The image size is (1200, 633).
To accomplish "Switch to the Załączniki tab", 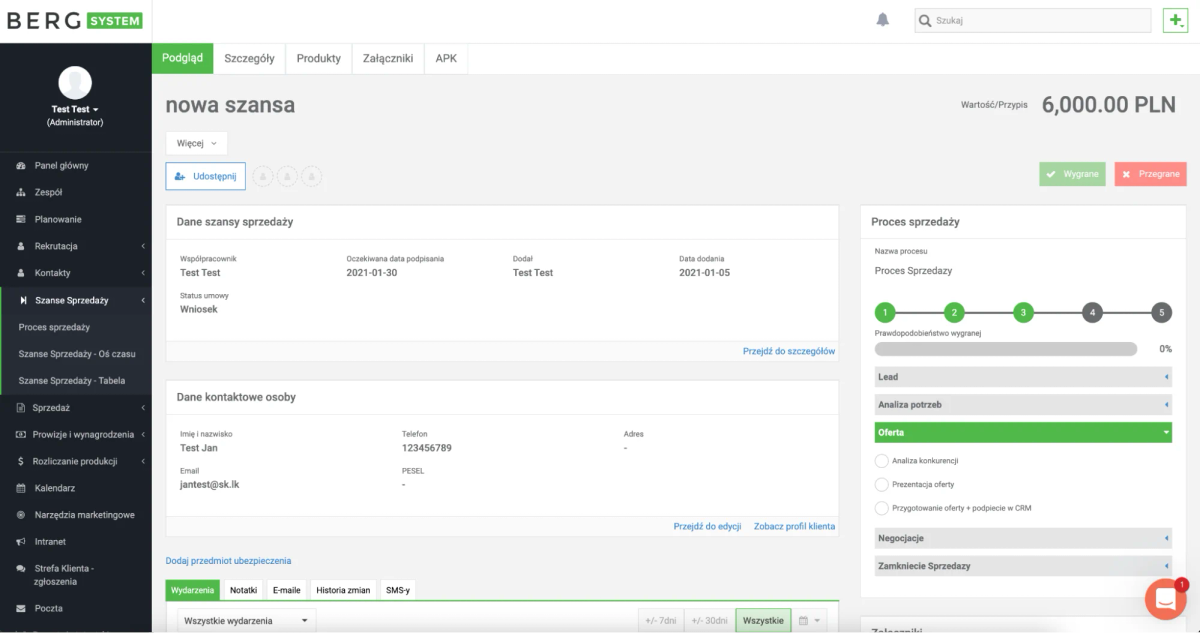I will (x=388, y=58).
